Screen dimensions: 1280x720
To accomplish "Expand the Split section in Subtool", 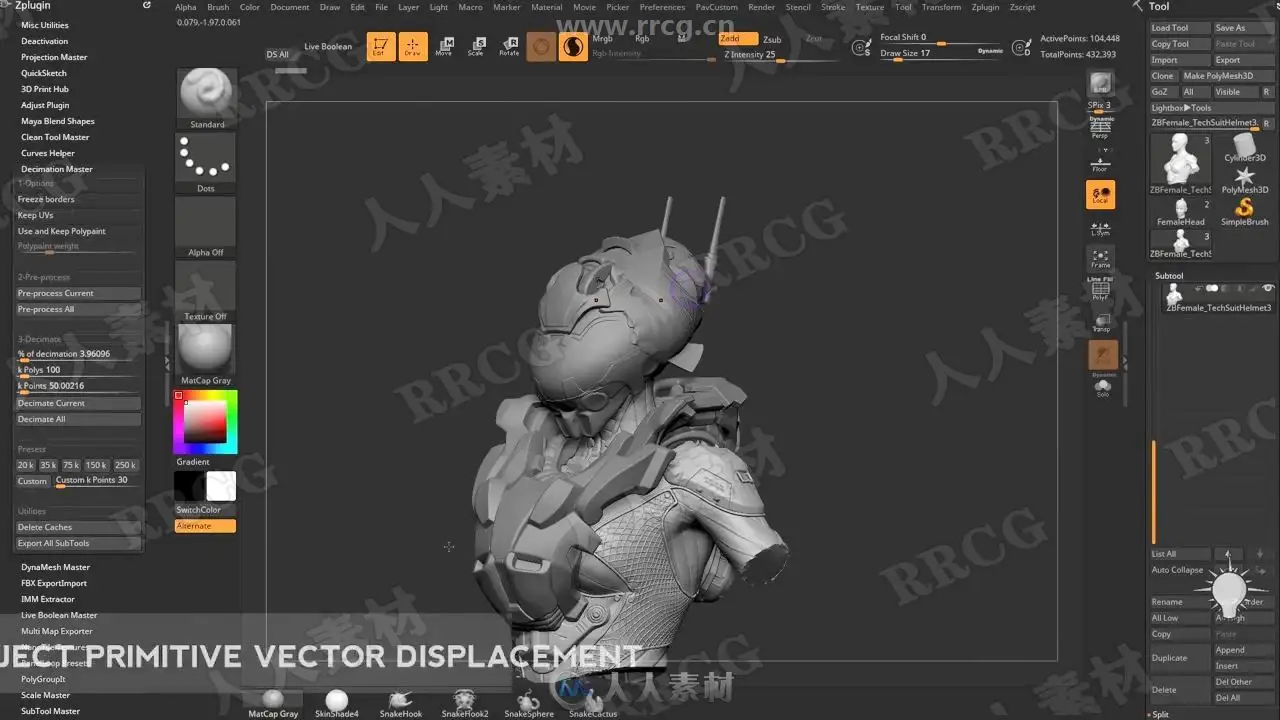I will 1160,714.
